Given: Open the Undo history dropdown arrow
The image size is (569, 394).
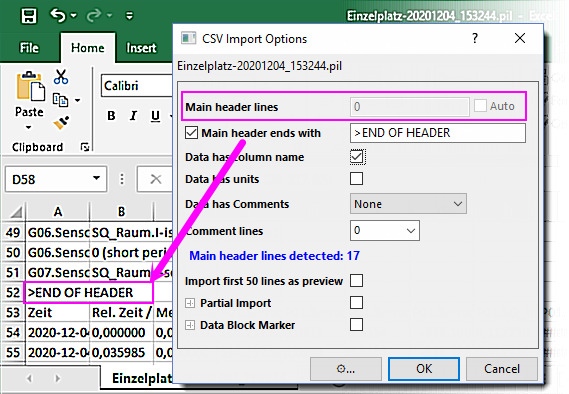Looking at the screenshot, I should pos(74,16).
